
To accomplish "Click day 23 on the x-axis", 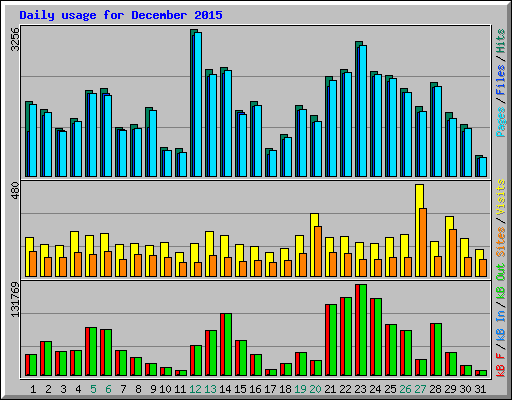I will pos(361,389).
